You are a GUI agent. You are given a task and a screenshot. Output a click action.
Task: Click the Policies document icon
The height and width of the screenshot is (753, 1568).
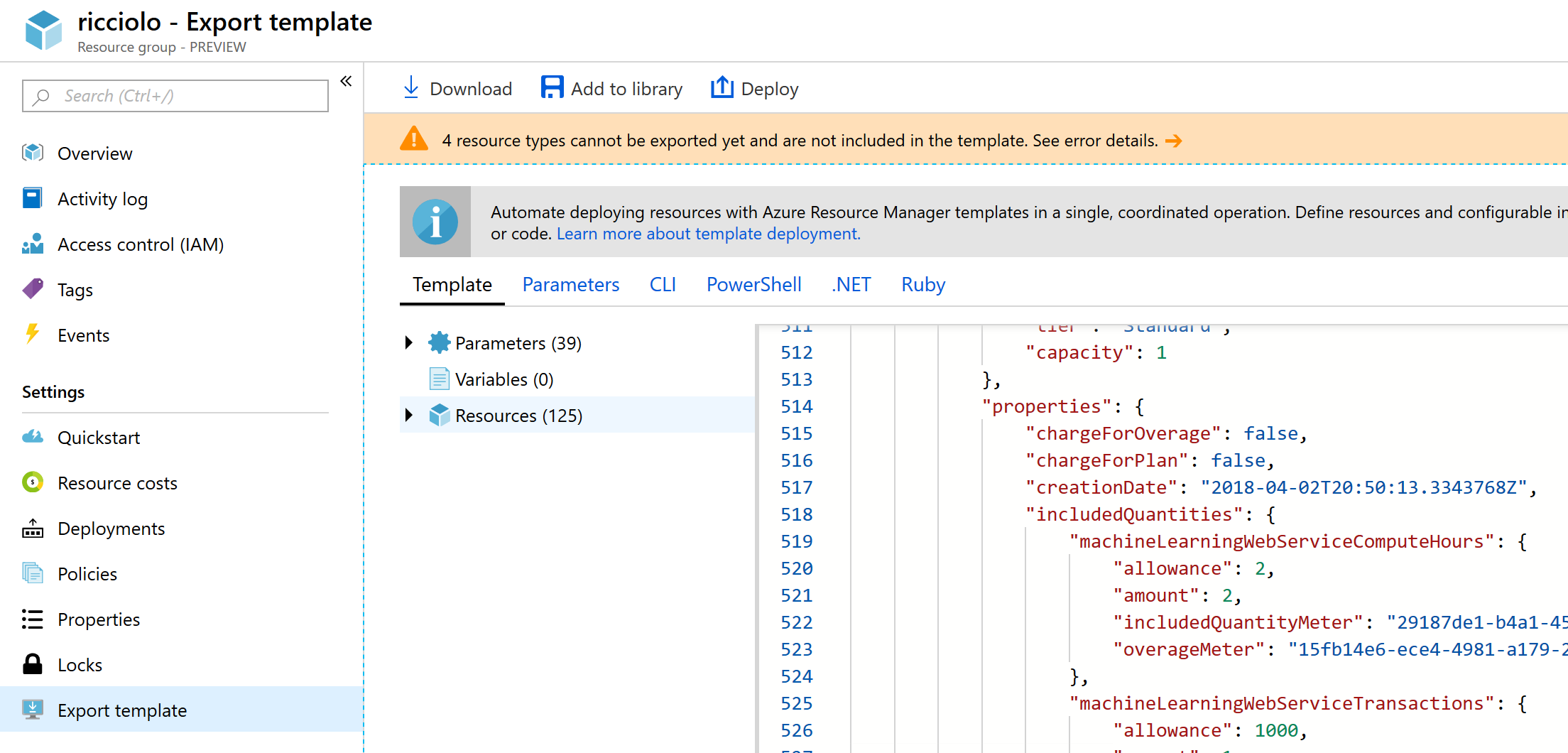(33, 573)
